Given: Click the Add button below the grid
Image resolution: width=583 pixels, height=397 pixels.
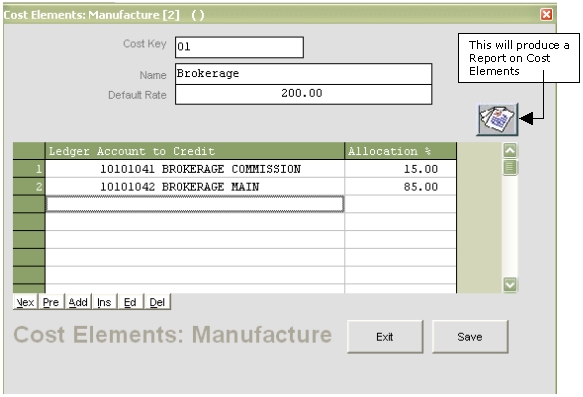Looking at the screenshot, I should [78, 302].
